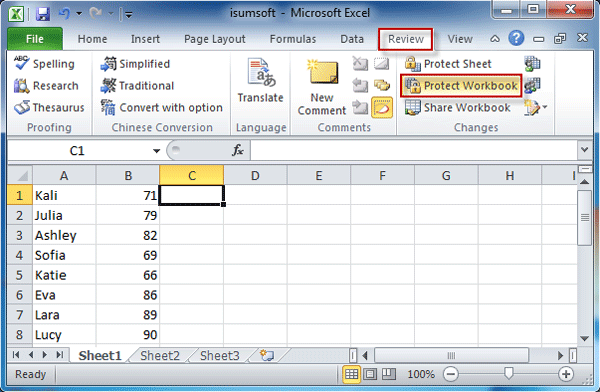This screenshot has height=392, width=600.
Task: Insert a New Comment
Action: pyautogui.click(x=322, y=87)
